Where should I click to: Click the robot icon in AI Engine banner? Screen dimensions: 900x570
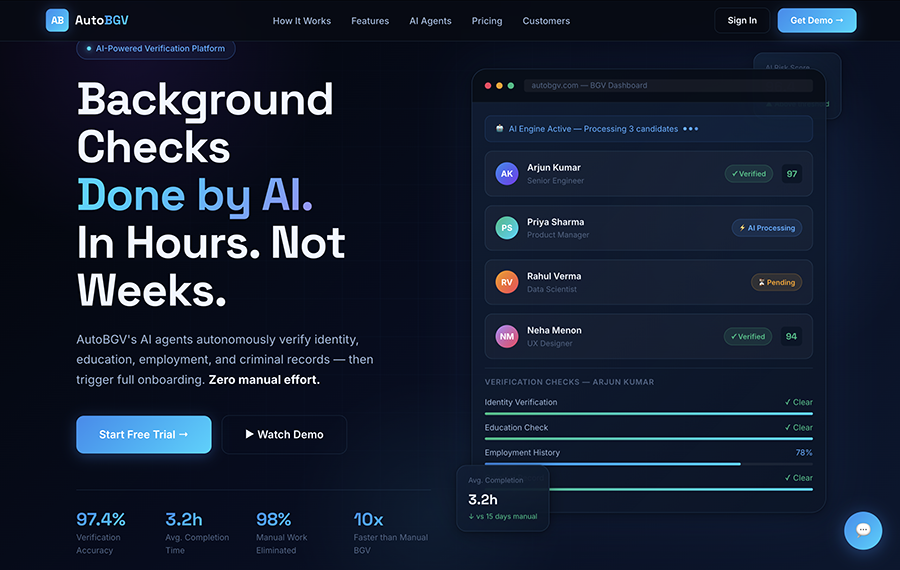coord(499,129)
